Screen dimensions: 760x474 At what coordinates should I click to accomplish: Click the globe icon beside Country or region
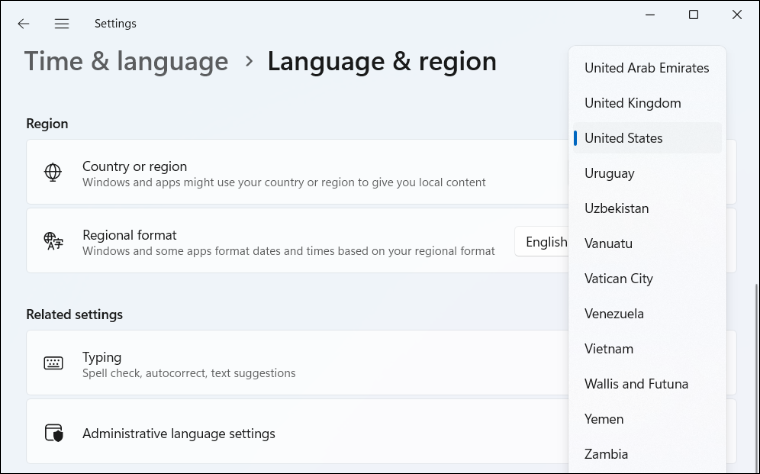coord(53,173)
